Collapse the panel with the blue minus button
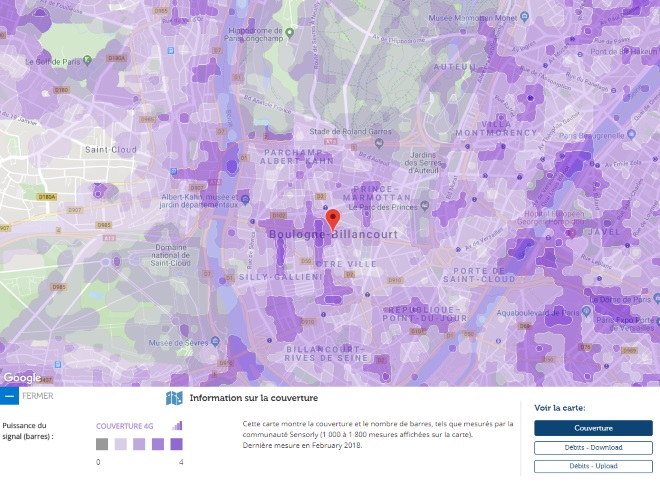This screenshot has width=660, height=487. (x=9, y=396)
